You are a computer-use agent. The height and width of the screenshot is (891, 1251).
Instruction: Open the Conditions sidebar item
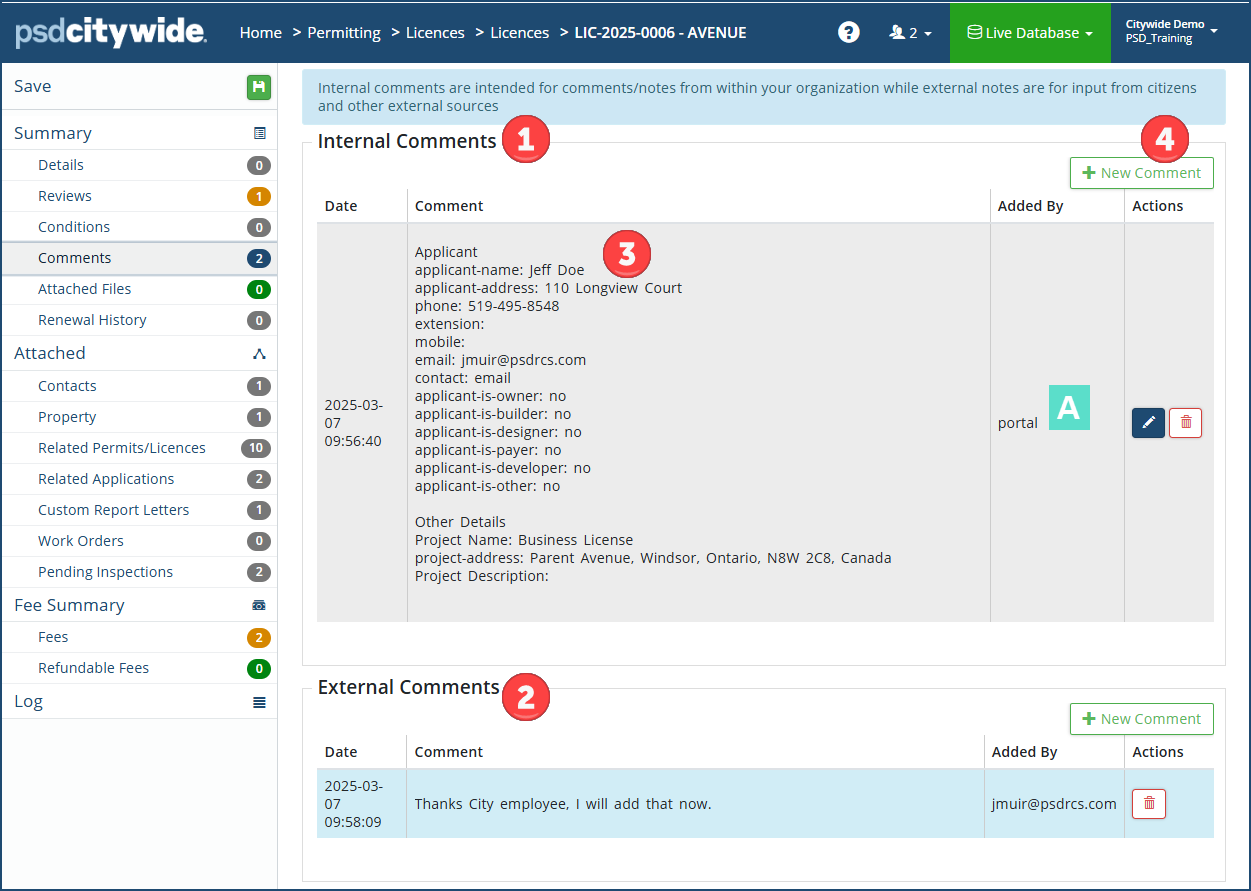[139, 227]
